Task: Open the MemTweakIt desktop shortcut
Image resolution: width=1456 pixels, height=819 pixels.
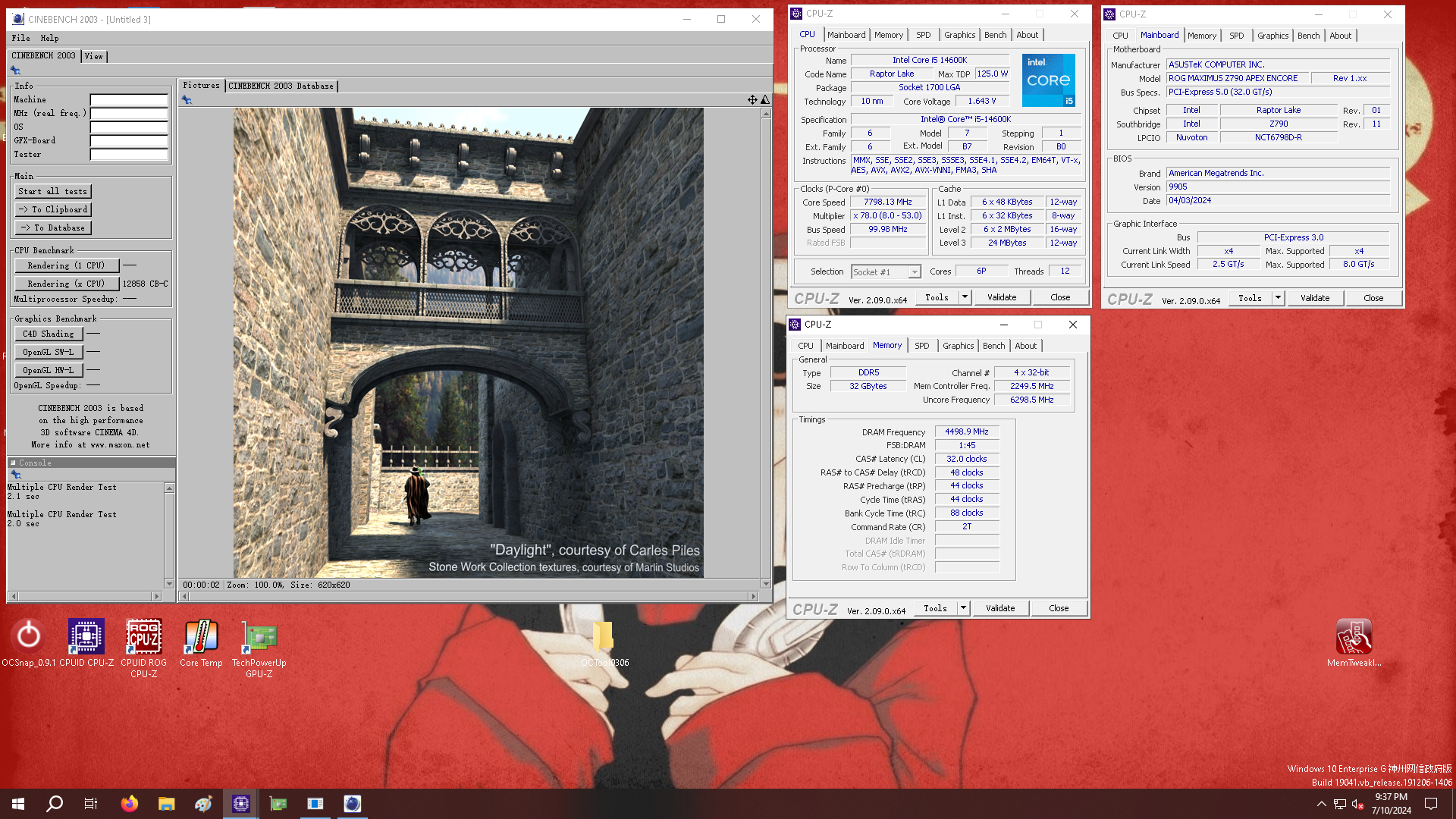Action: click(1354, 643)
